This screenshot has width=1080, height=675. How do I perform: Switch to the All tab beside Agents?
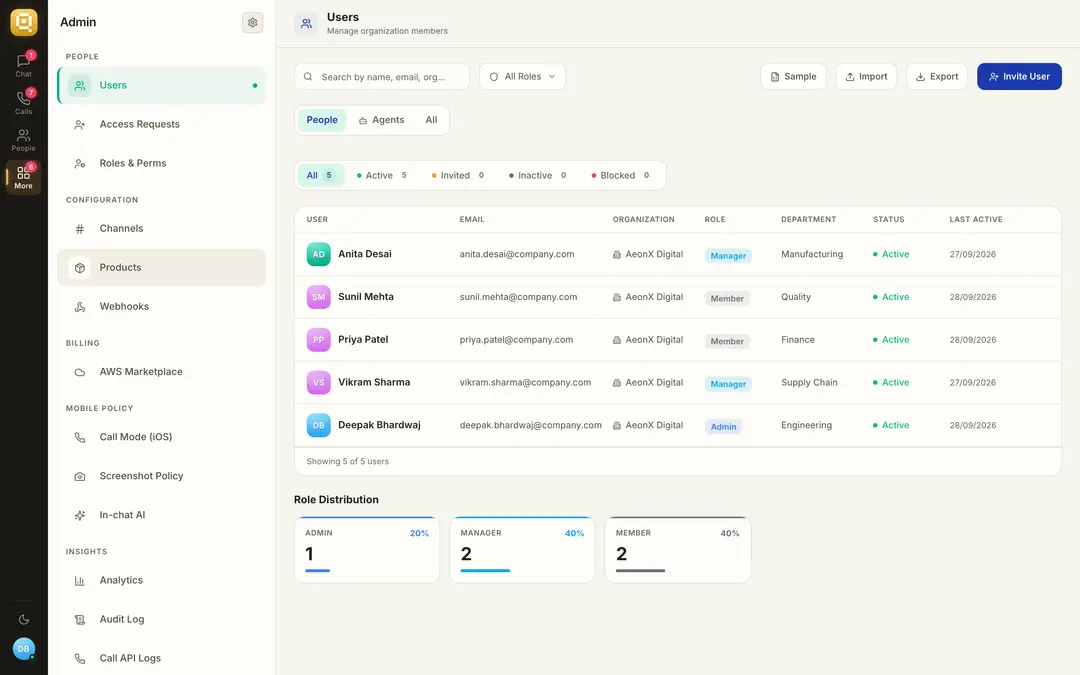431,120
